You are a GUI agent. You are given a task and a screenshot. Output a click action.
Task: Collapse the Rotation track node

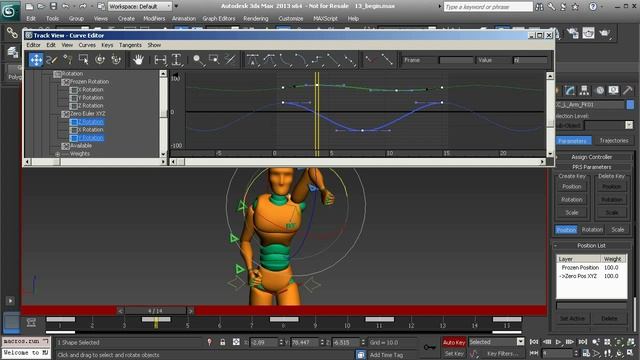coord(58,74)
